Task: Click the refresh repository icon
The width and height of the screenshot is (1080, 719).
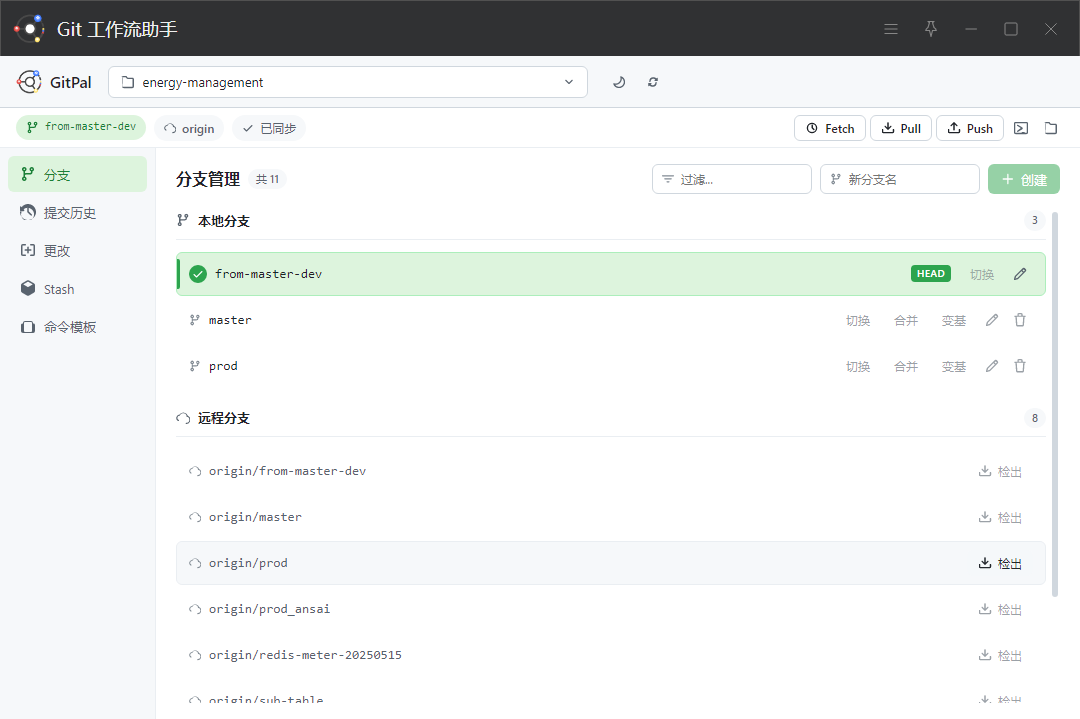Action: tap(653, 82)
